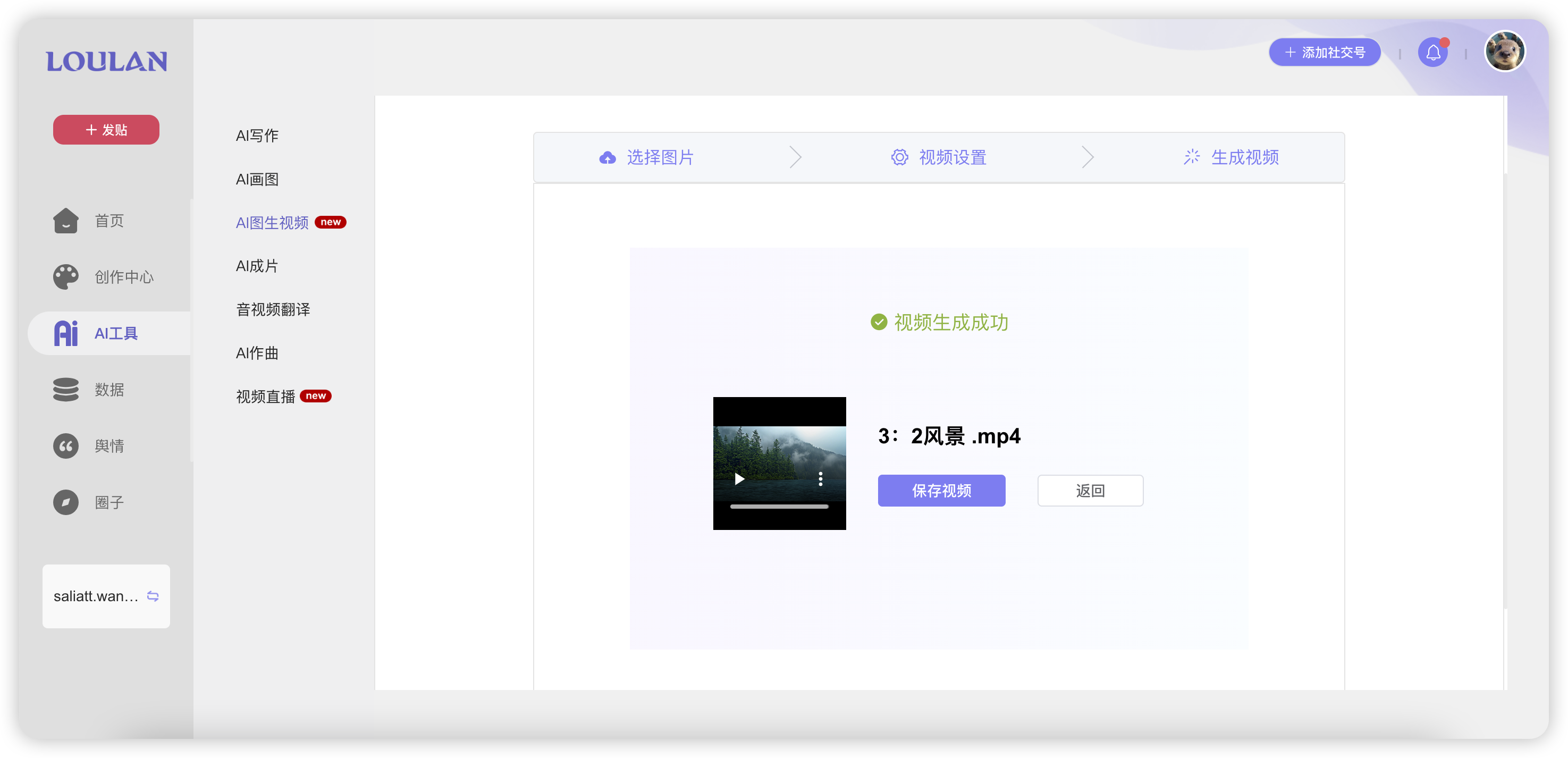This screenshot has width=1568, height=758.
Task: Click the green success check icon
Action: click(x=879, y=322)
